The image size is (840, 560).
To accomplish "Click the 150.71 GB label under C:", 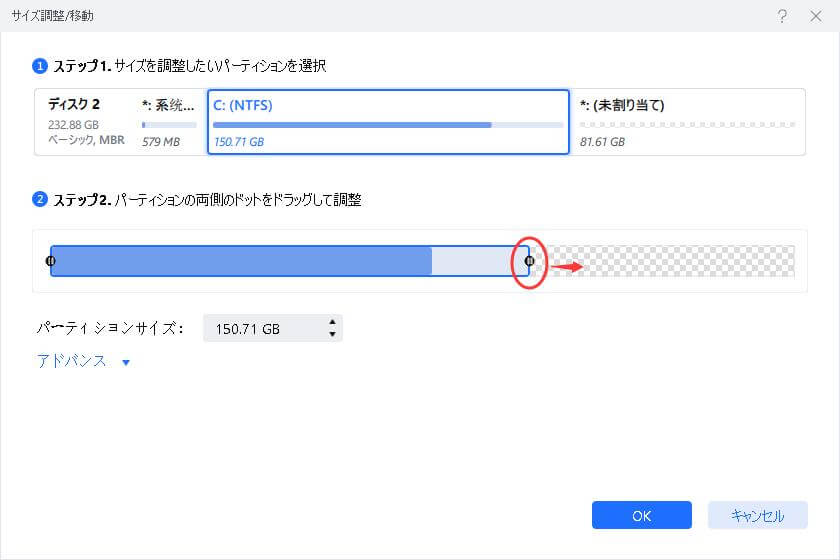I will click(x=239, y=142).
